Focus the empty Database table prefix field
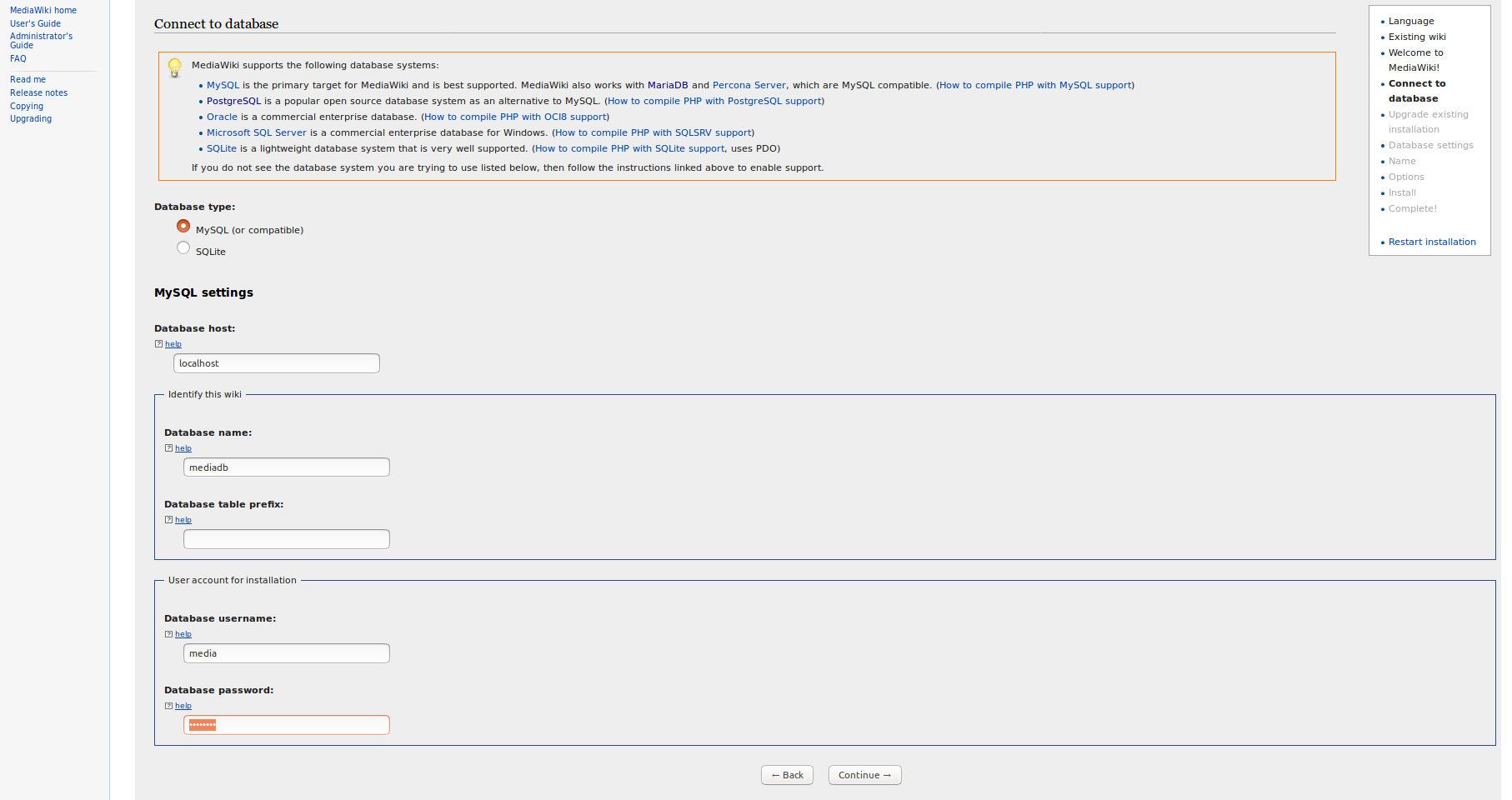The image size is (1512, 800). pos(287,539)
